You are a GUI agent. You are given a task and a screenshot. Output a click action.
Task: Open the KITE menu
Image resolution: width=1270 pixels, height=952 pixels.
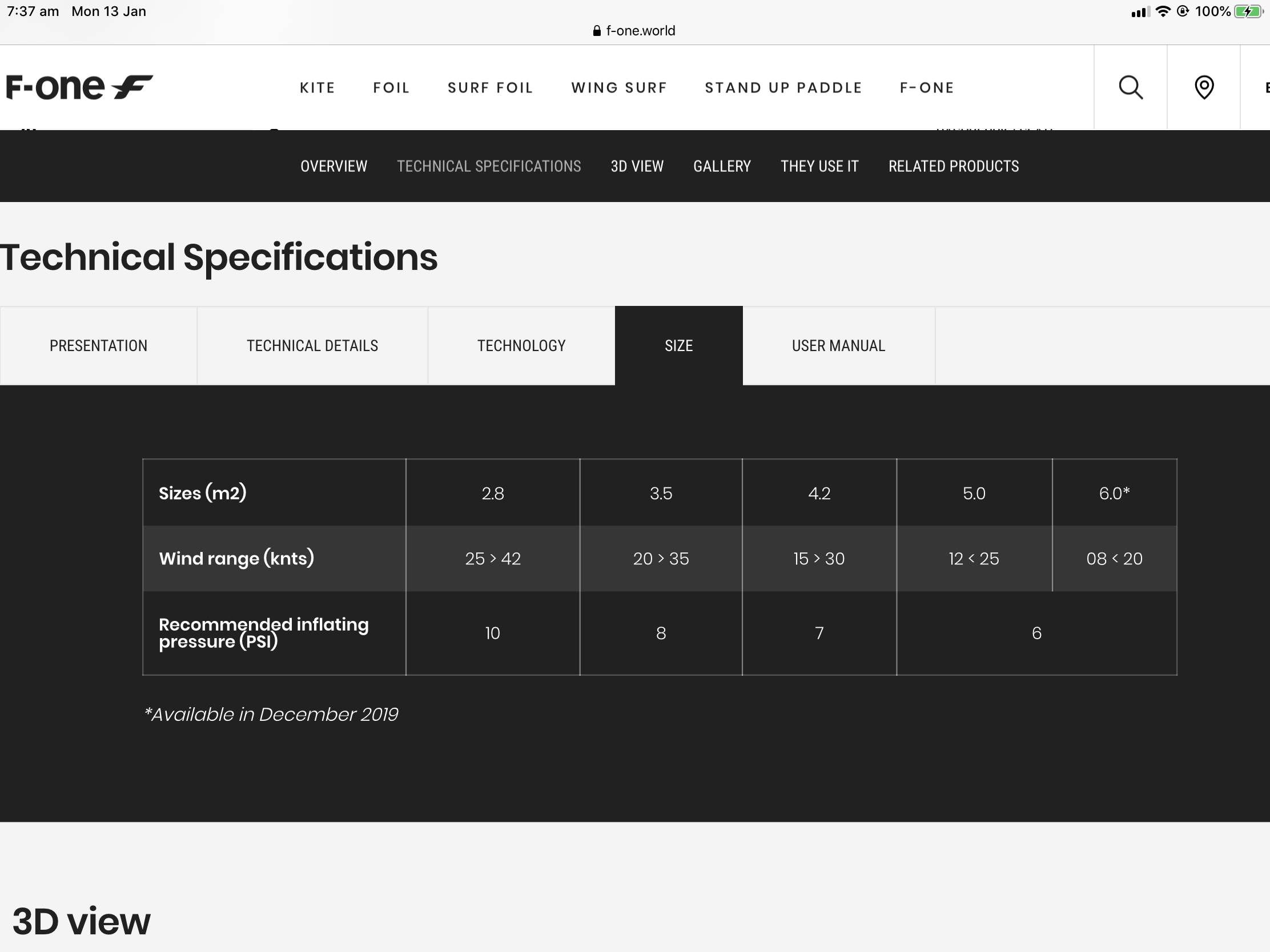(x=317, y=88)
